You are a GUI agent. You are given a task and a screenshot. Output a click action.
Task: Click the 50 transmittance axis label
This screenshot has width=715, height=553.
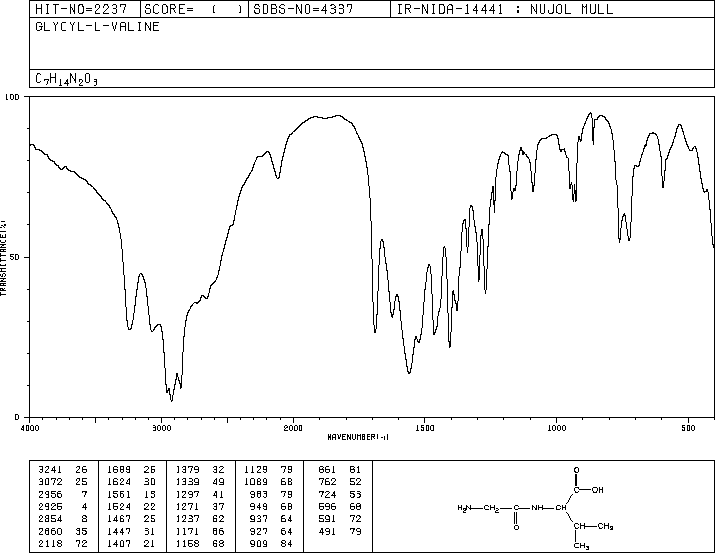[15, 257]
